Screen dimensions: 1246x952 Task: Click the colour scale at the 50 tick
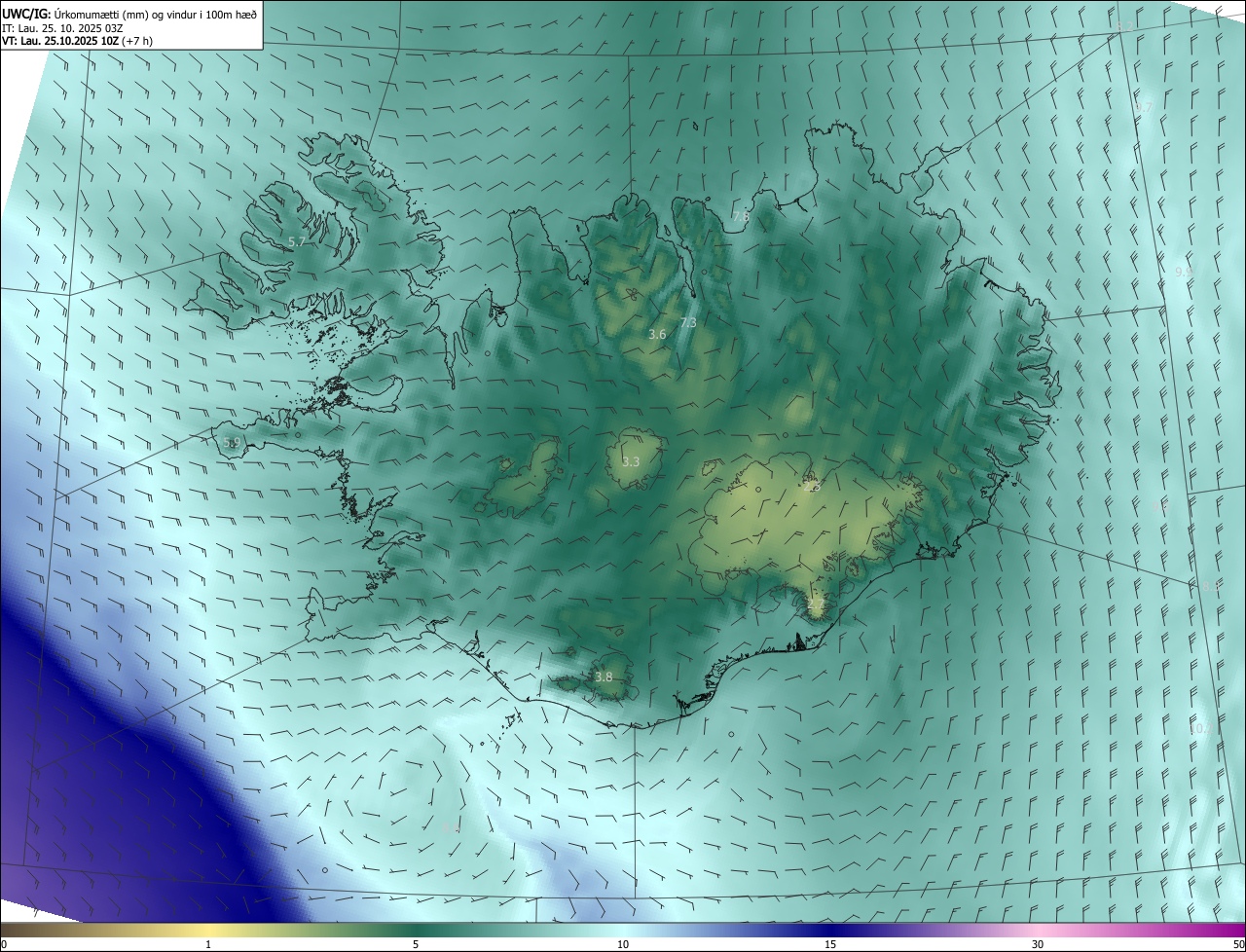click(x=1238, y=944)
